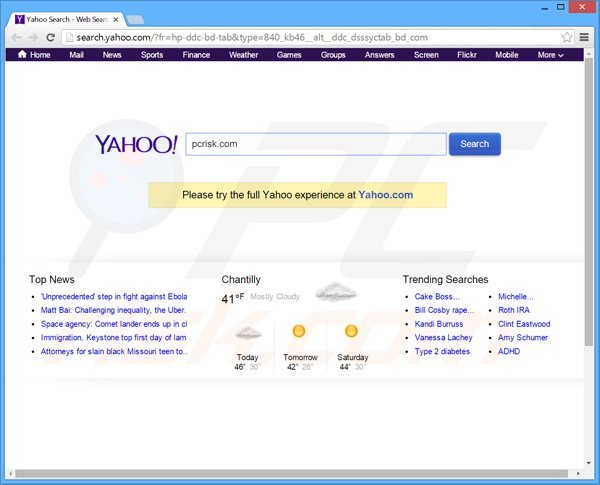The image size is (600, 485).
Task: Search trending Amy Schumer
Action: [523, 338]
